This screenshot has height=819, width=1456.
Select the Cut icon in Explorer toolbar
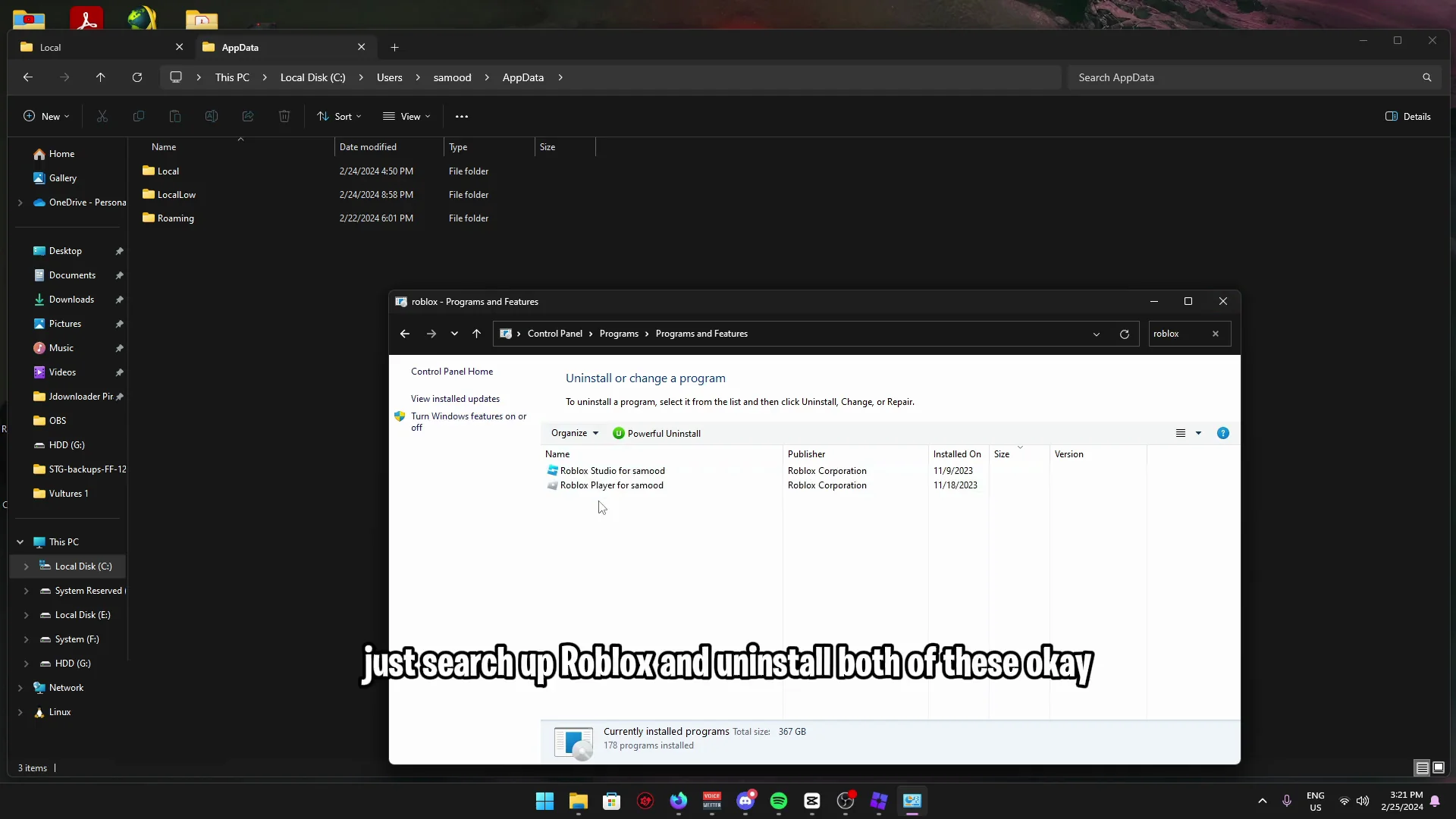click(102, 116)
